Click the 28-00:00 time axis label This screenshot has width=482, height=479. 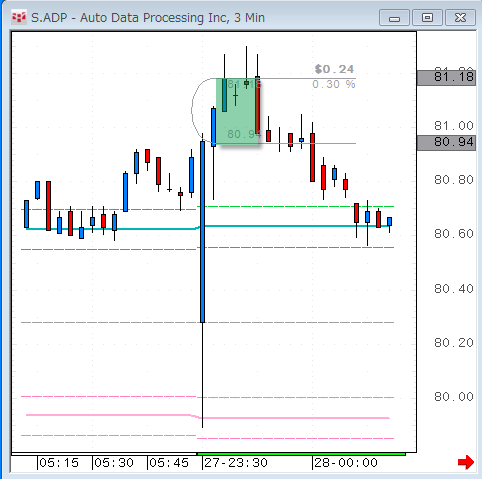point(346,463)
